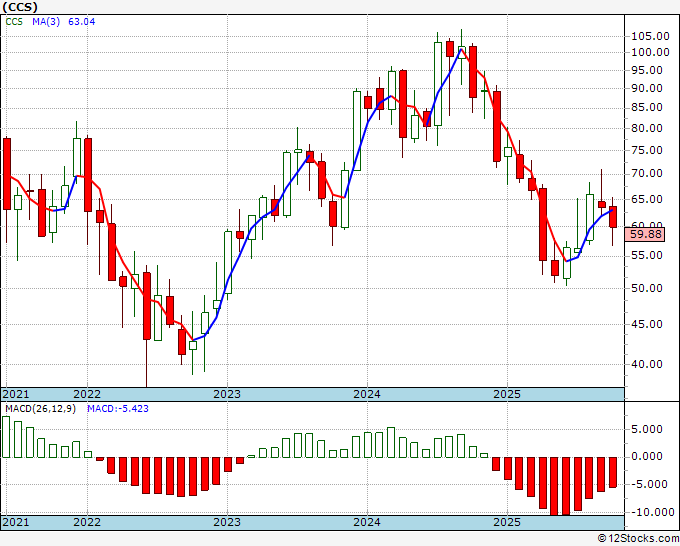680x546 pixels.
Task: Click 2025 on the MACD panel time axis
Action: 507,522
